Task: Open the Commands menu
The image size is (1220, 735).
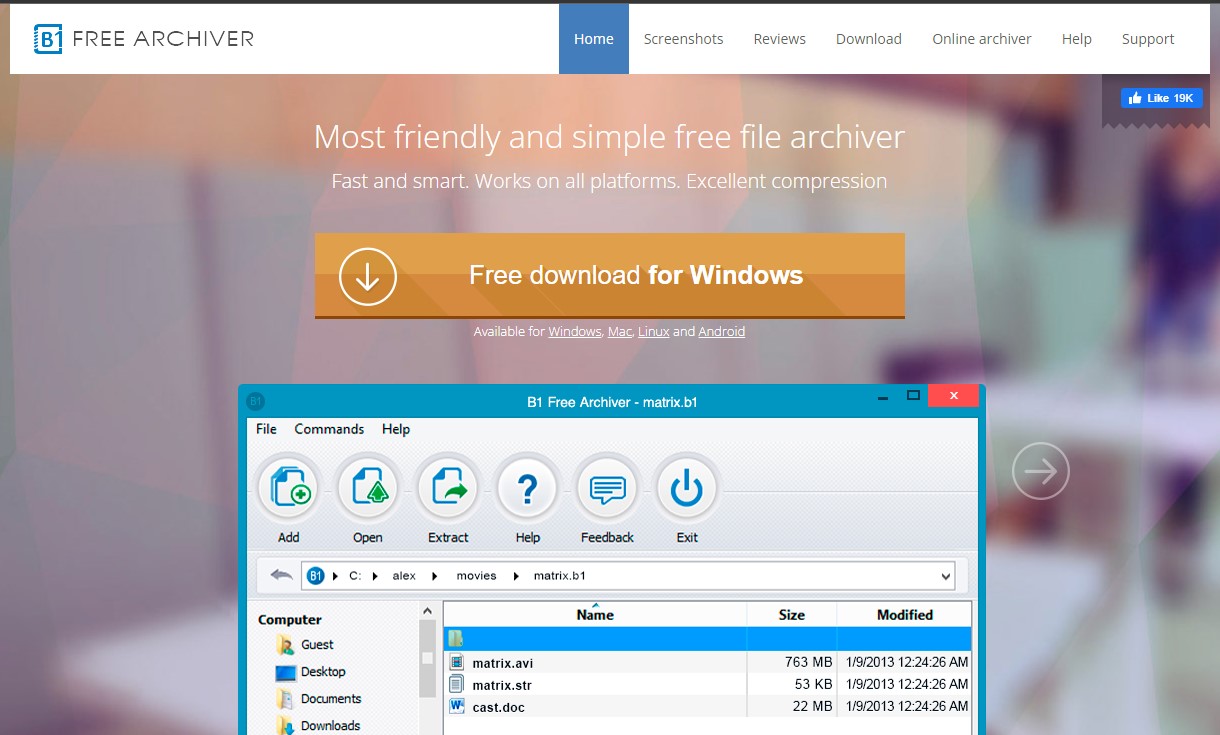Action: (x=329, y=429)
